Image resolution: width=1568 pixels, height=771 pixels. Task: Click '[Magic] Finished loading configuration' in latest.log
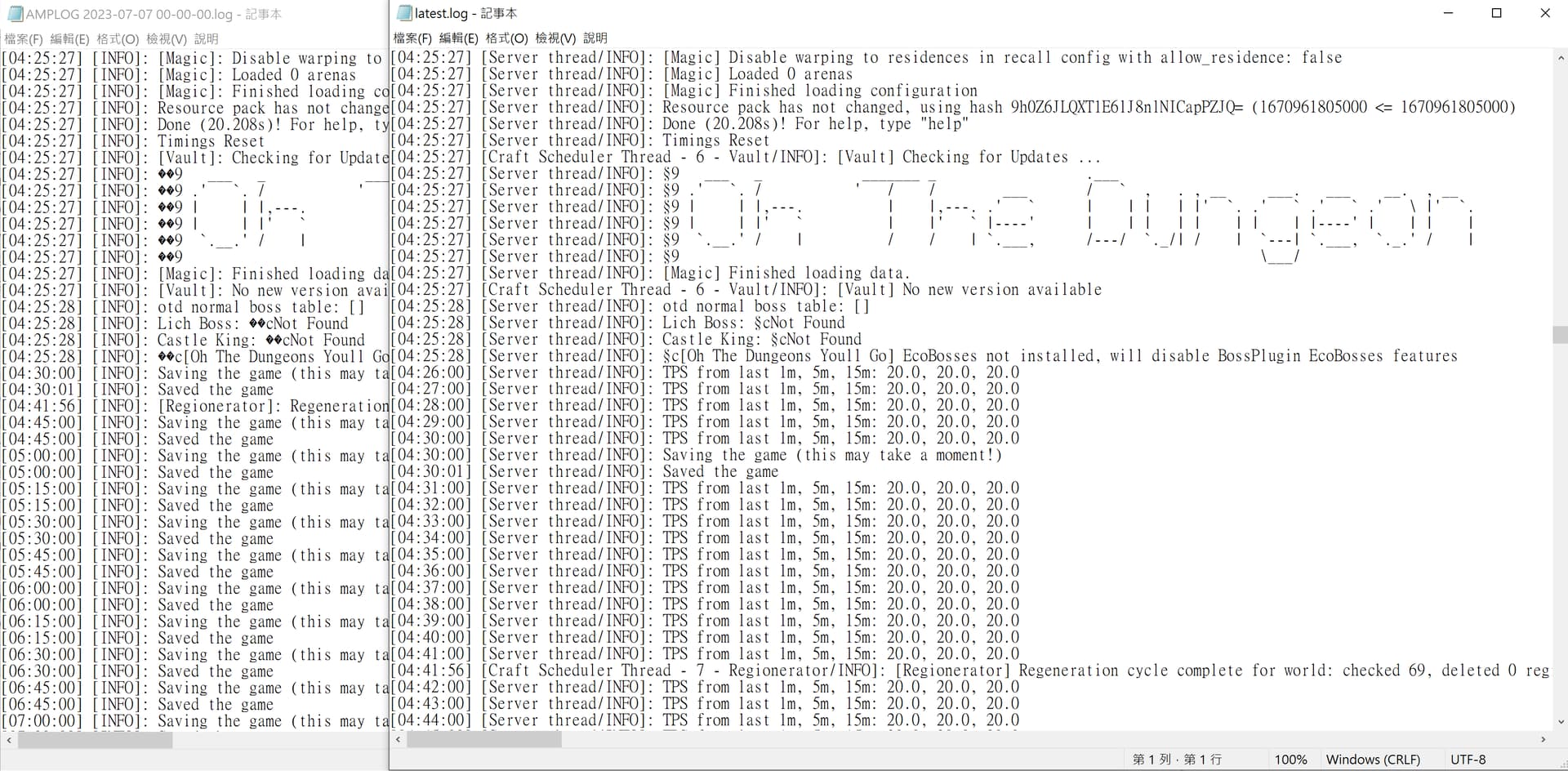click(684, 91)
